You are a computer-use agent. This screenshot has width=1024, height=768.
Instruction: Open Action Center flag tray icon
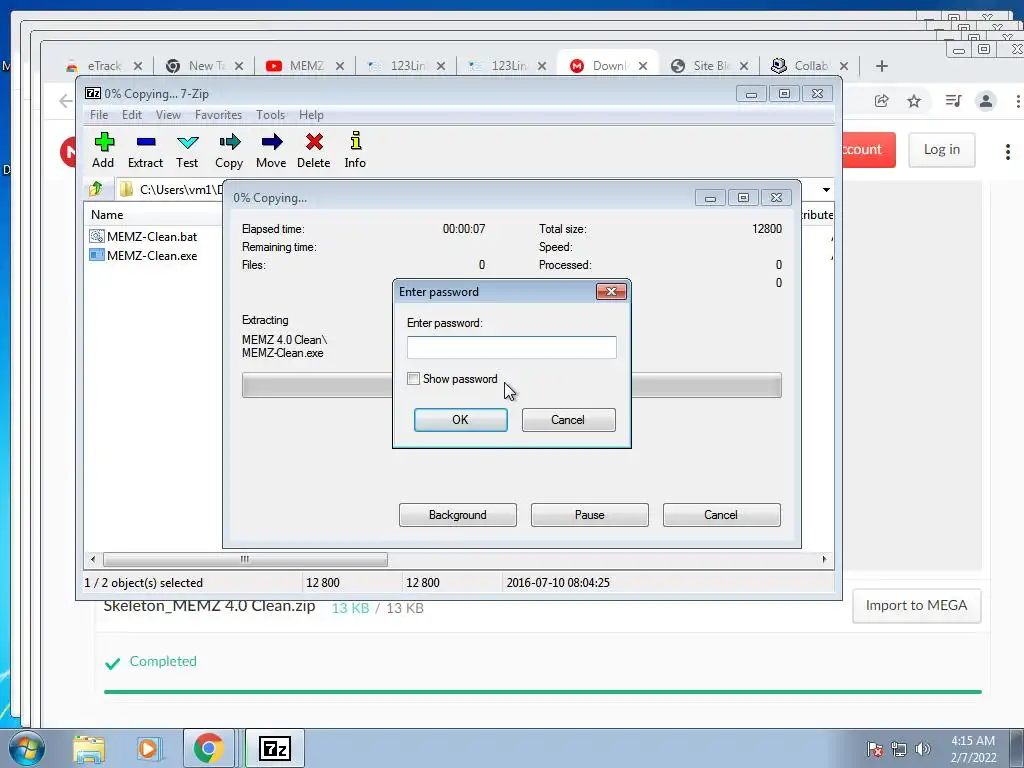(x=874, y=749)
